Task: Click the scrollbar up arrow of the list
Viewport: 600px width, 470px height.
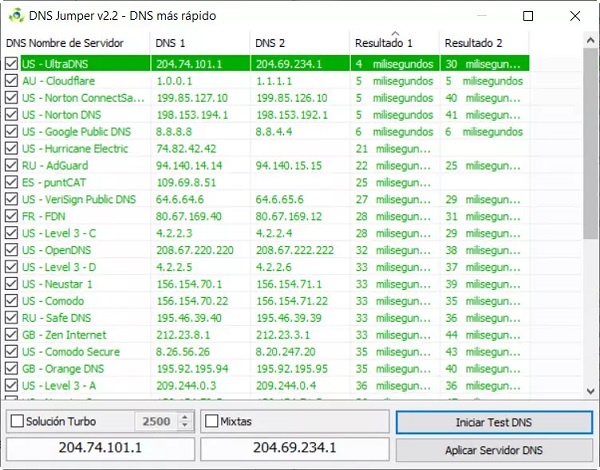Action: 590,40
